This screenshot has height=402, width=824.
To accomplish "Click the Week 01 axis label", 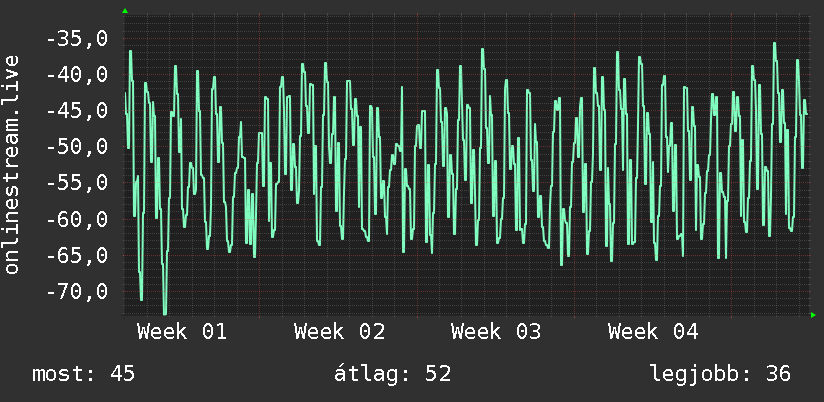I will 182,332.
